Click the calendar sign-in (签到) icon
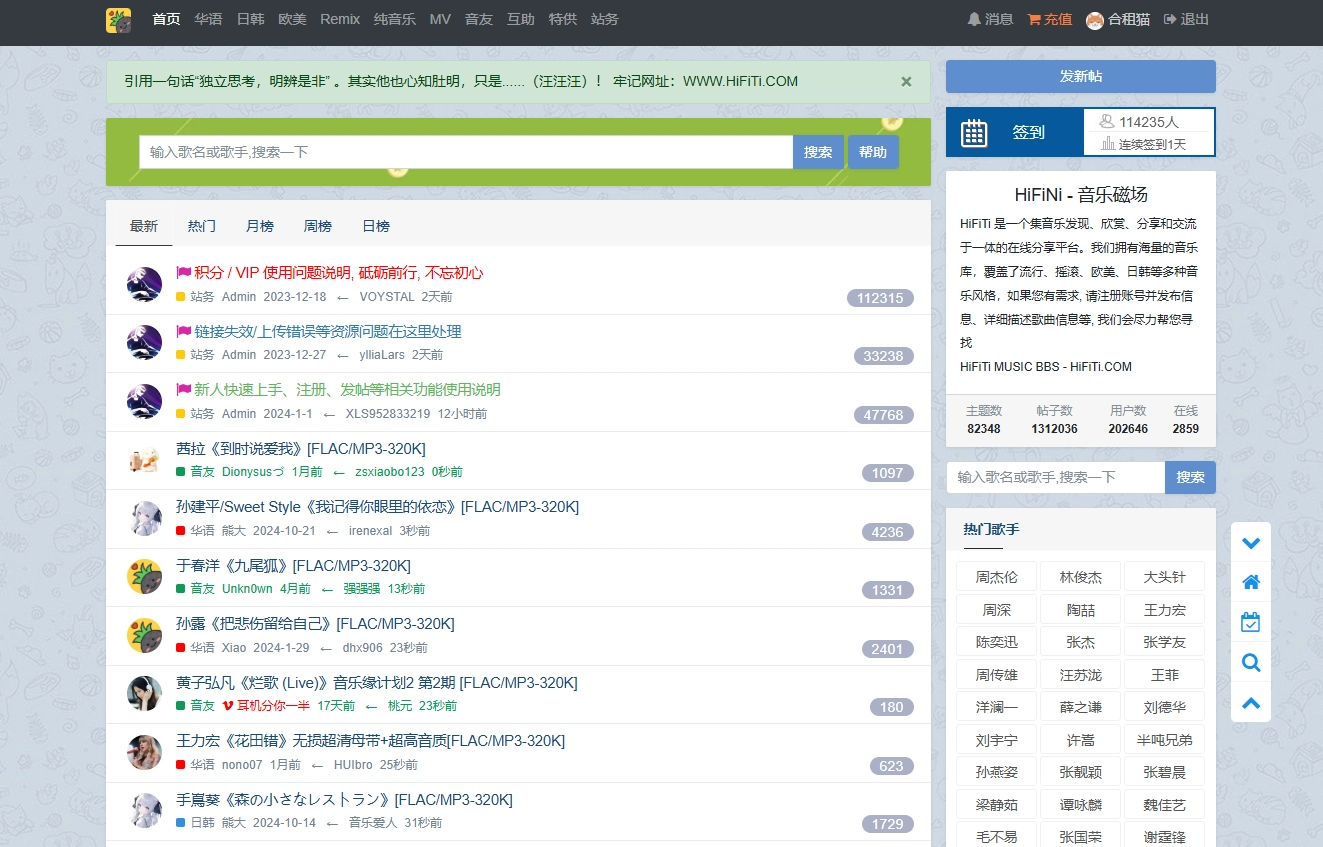Image resolution: width=1323 pixels, height=847 pixels. click(973, 133)
